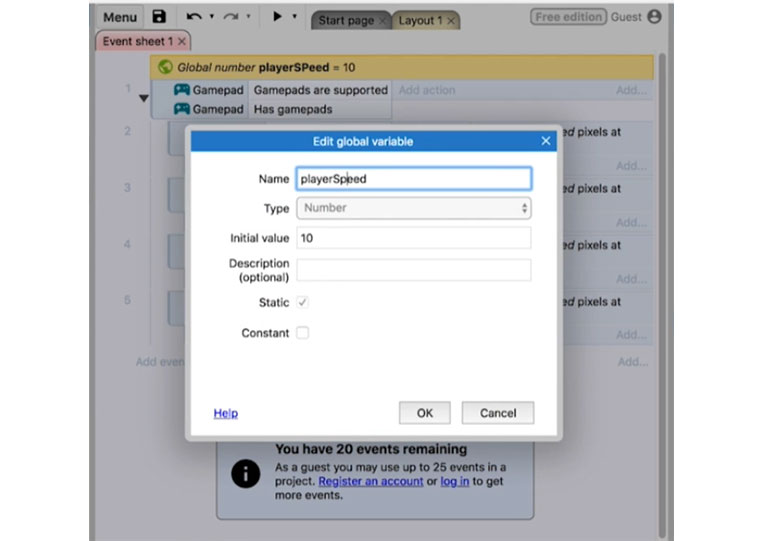Screen dimensions: 763x541
Task: Click the 'log in' link
Action: (x=454, y=481)
